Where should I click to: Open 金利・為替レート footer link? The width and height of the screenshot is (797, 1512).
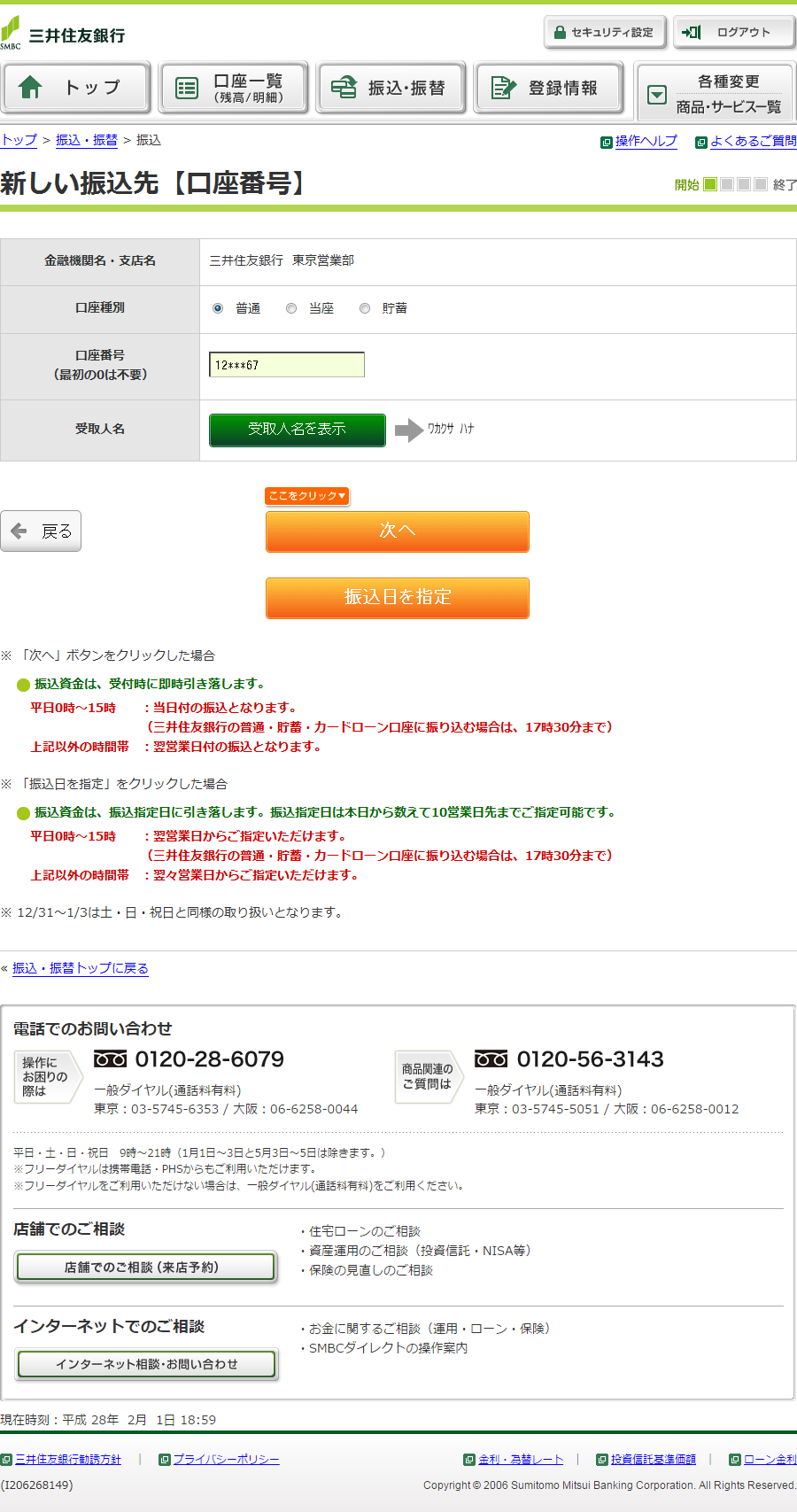[521, 1460]
